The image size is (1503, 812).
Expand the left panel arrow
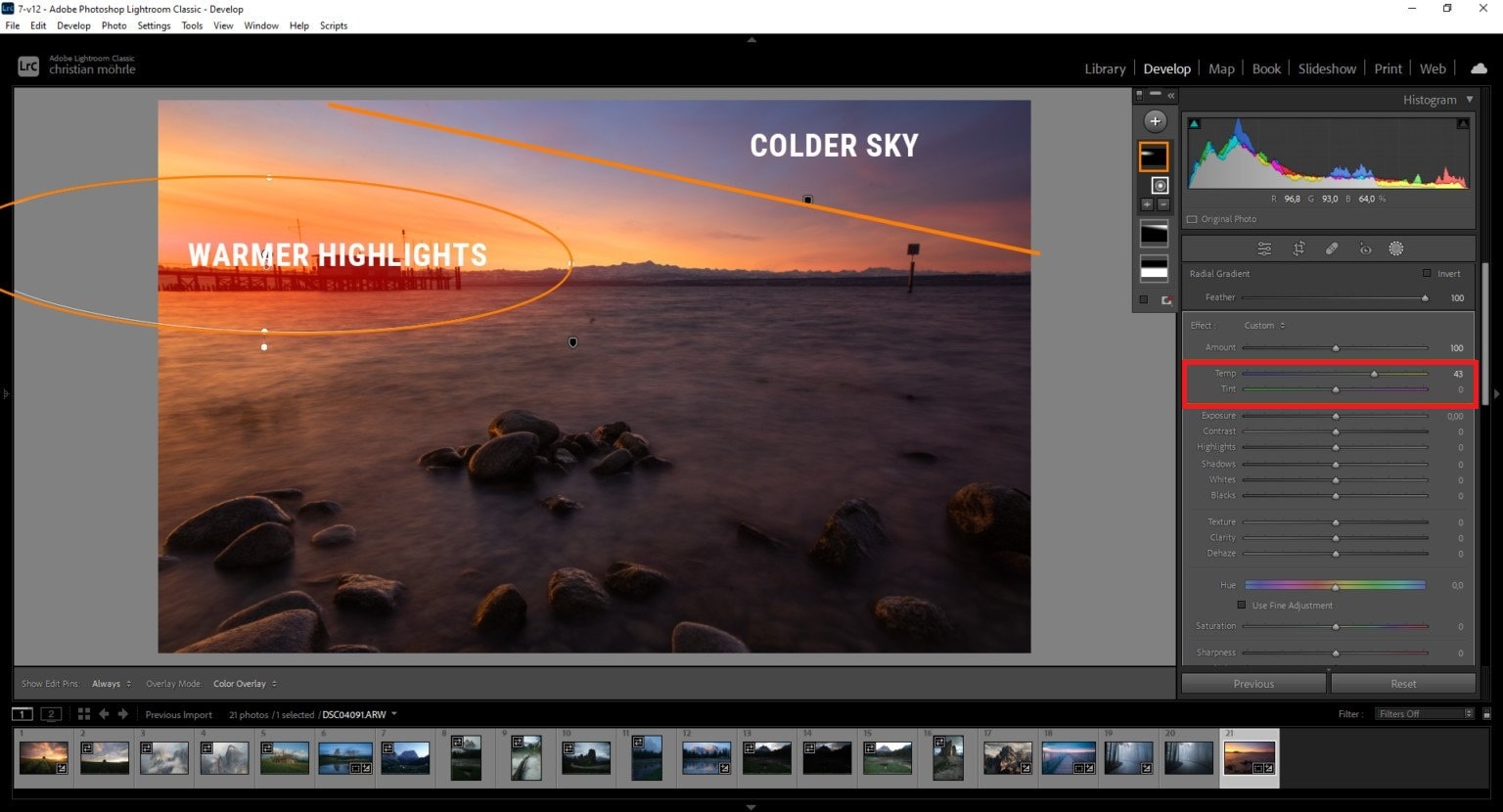pyautogui.click(x=6, y=393)
